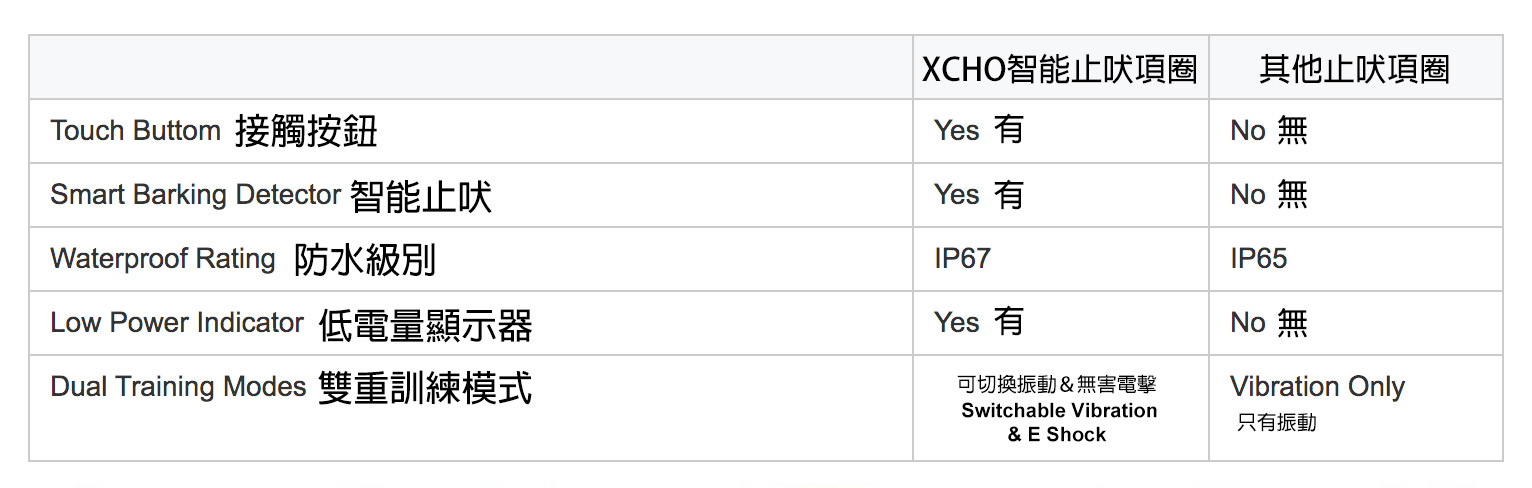Click the IP65 waterproof rating cell
The height and width of the screenshot is (488, 1532).
(x=1258, y=259)
